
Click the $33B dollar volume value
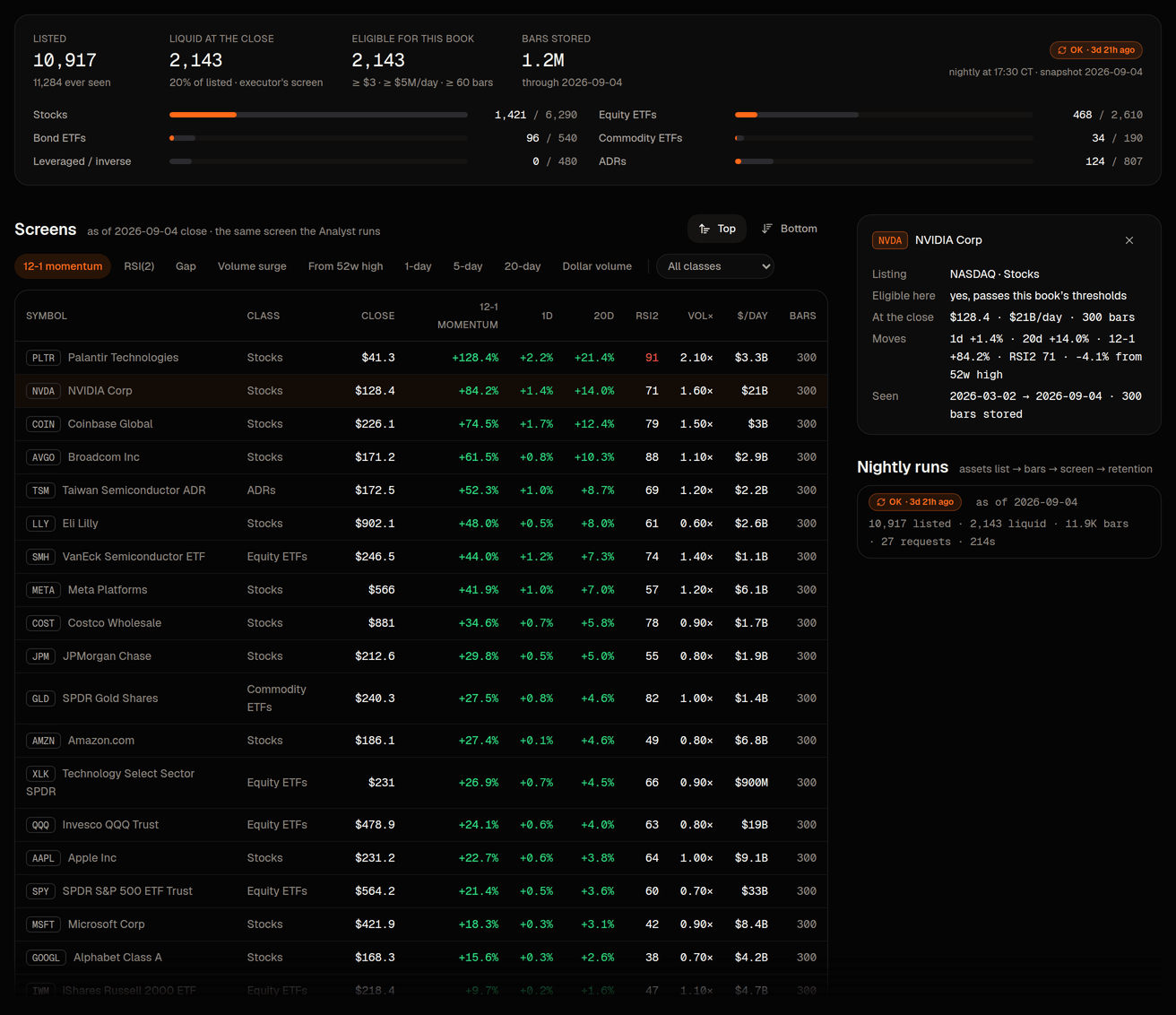click(x=755, y=891)
